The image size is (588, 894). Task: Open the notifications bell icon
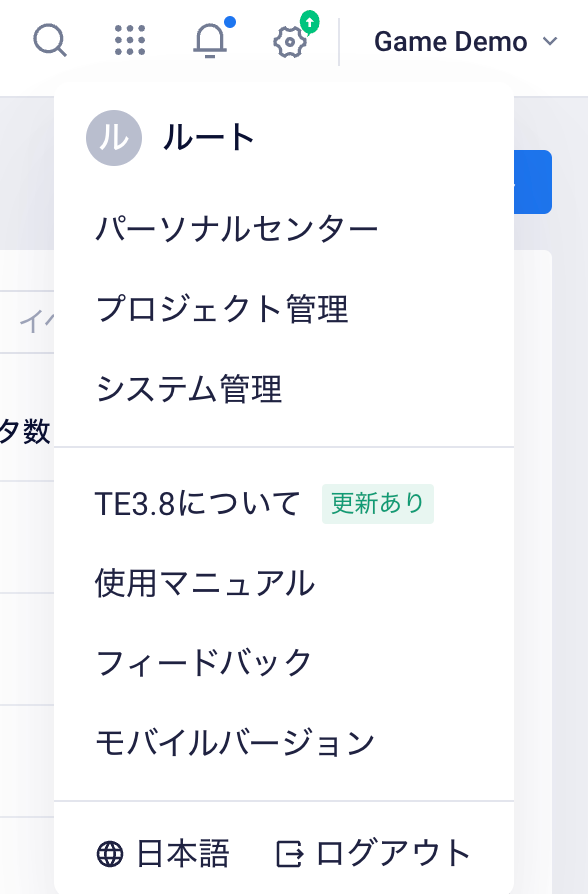[x=210, y=40]
